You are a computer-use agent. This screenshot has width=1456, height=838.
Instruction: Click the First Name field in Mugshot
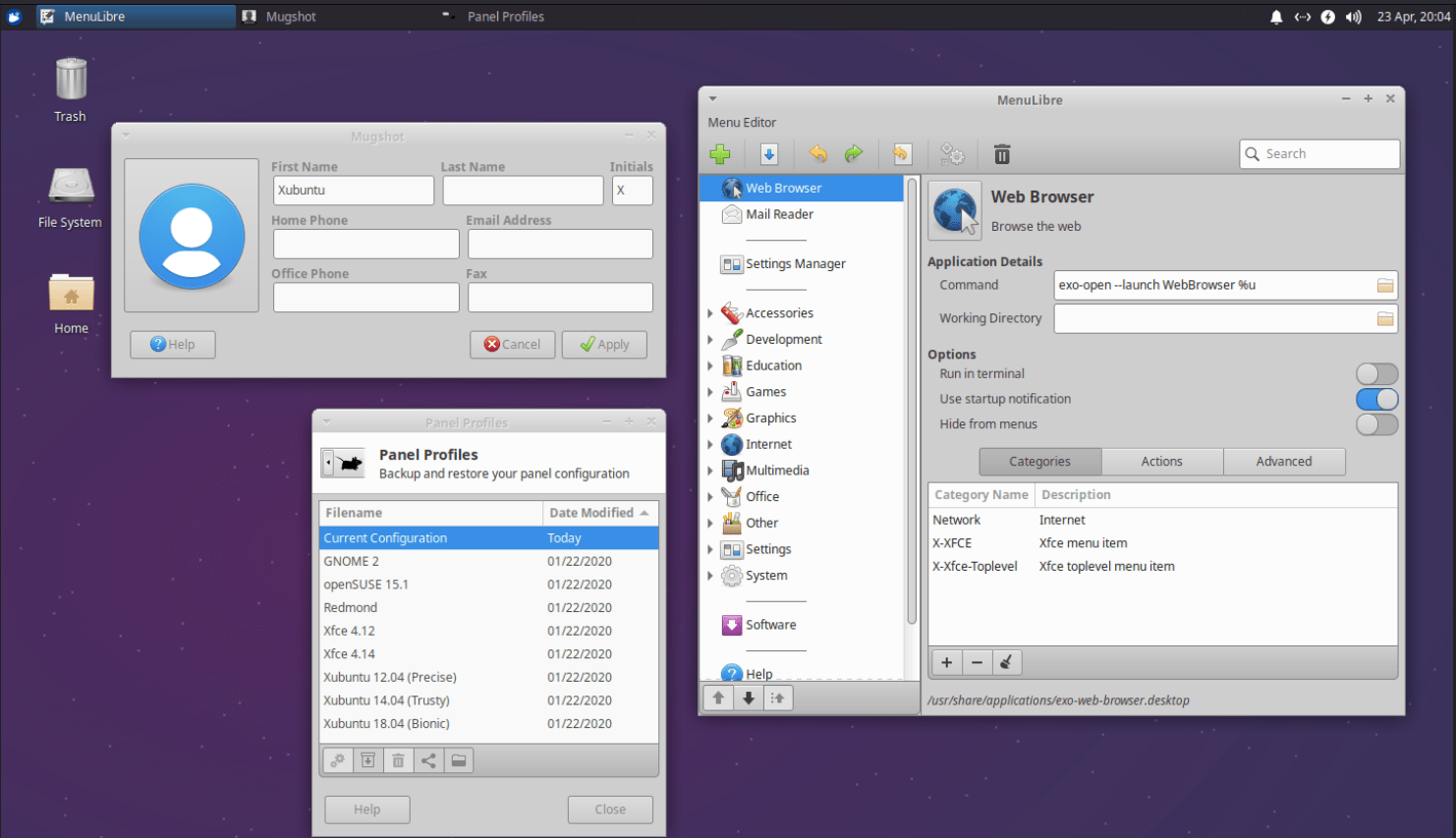[354, 191]
